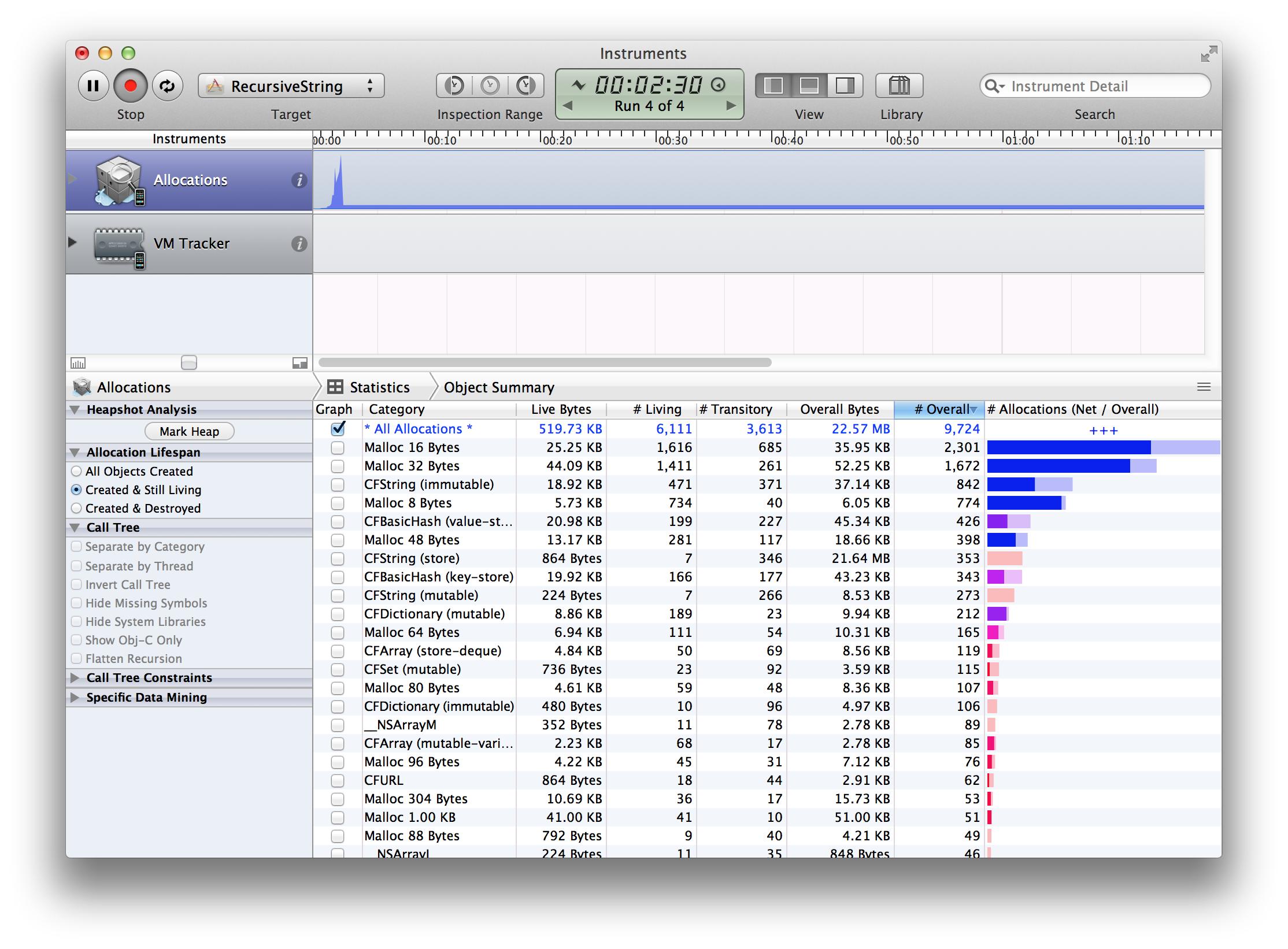Click the loop restart icon
This screenshot has width=1288, height=949.
click(x=168, y=86)
